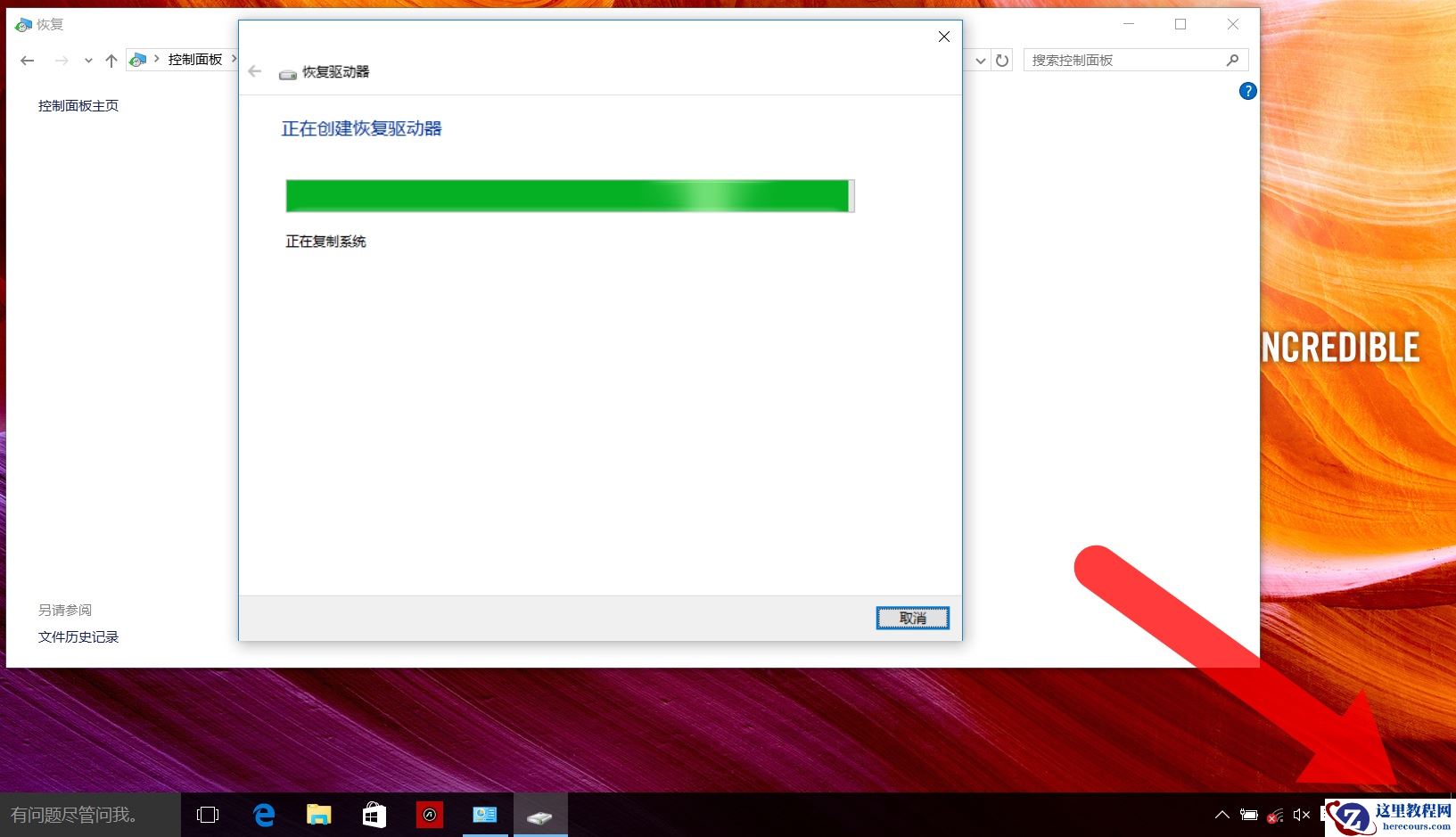
Task: Click the red app icon on the taskbar
Action: coord(429,814)
